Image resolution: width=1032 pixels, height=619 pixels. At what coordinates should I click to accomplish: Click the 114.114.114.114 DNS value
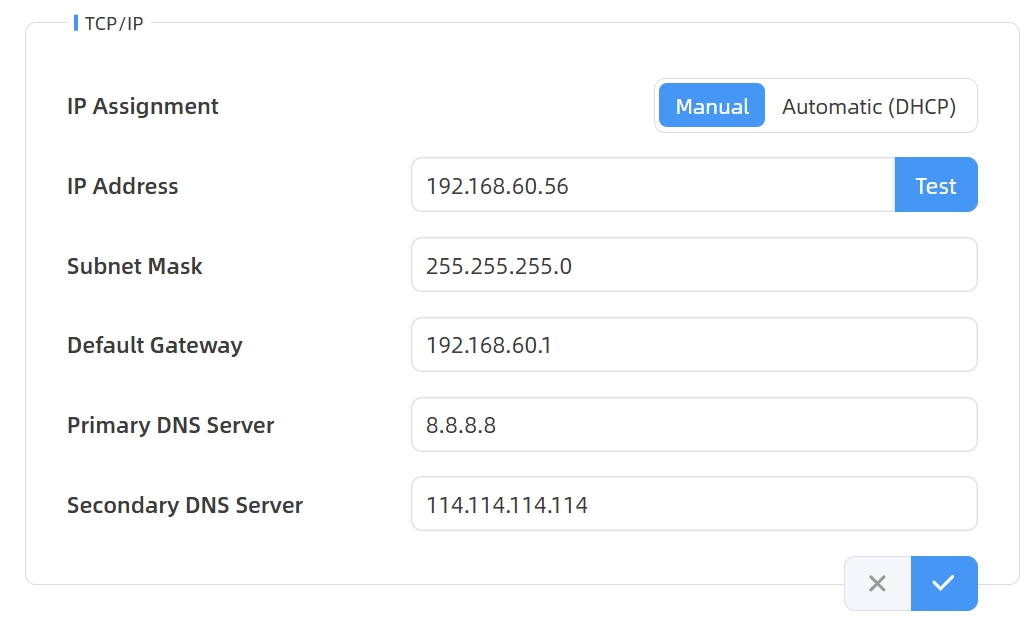pyautogui.click(x=506, y=505)
